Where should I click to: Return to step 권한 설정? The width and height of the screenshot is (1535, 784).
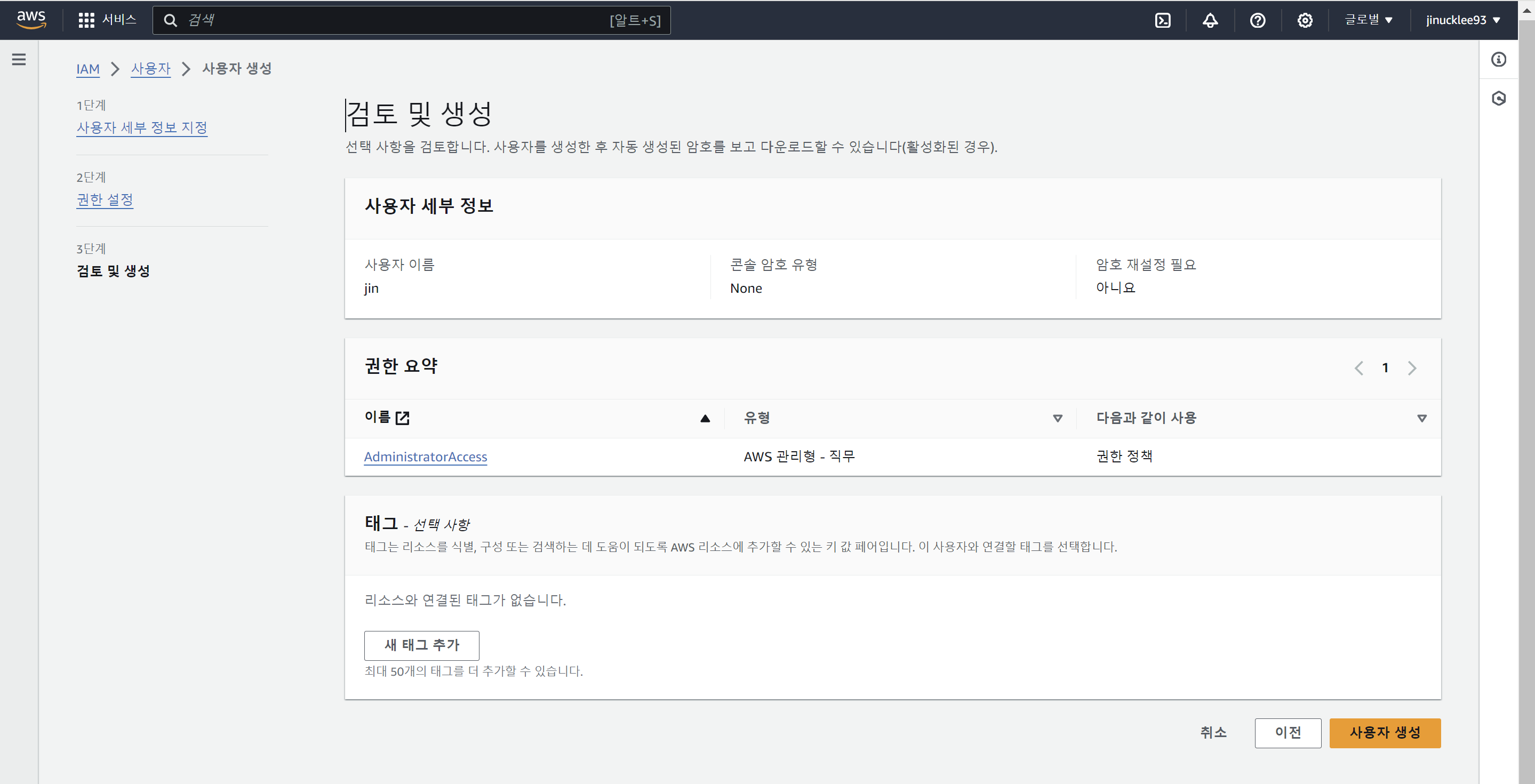[105, 199]
